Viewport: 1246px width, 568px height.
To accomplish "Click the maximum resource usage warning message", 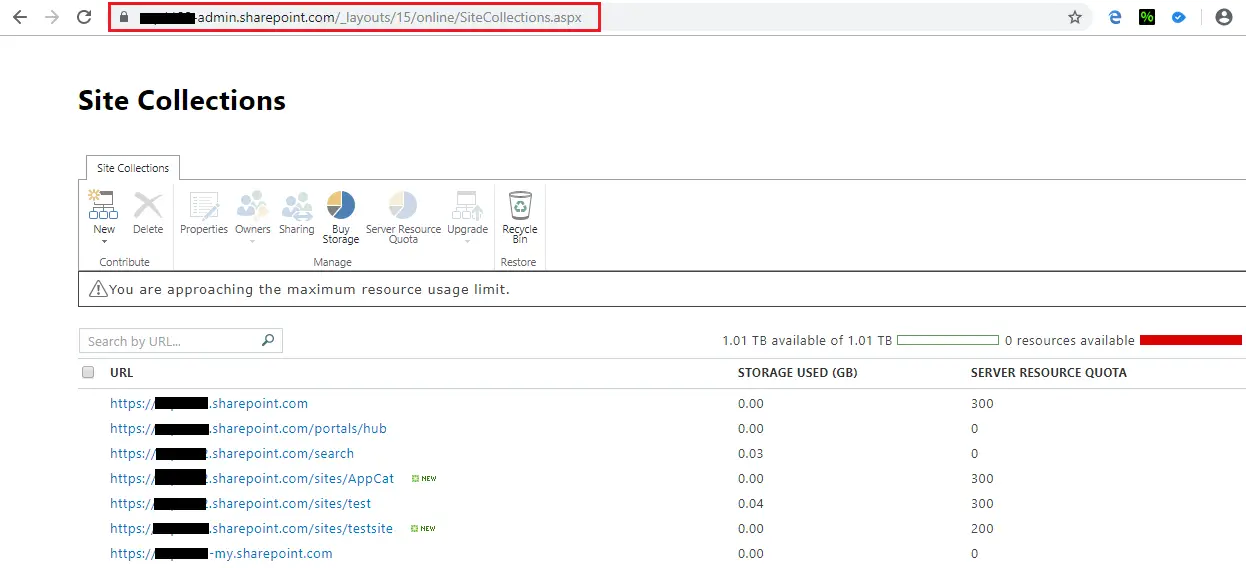I will pos(309,289).
